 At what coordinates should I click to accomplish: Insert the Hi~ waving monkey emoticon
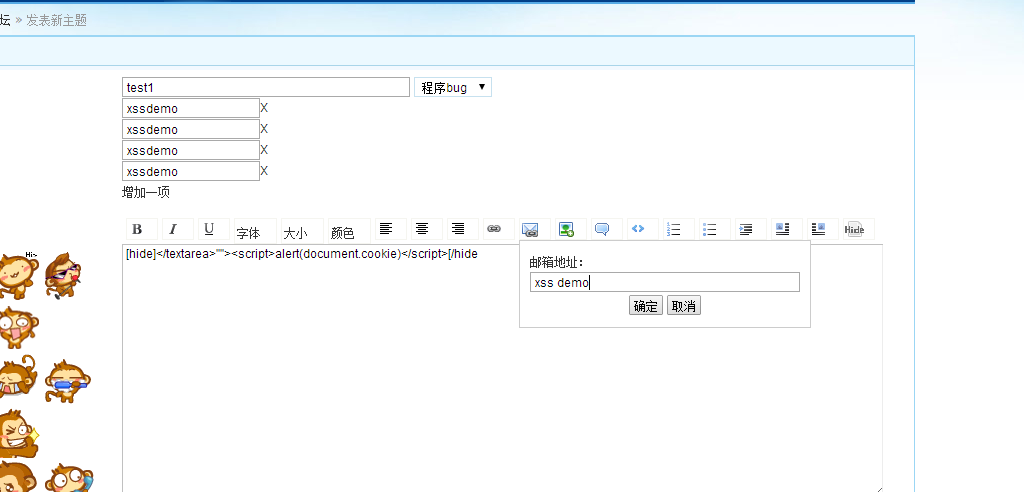click(18, 276)
